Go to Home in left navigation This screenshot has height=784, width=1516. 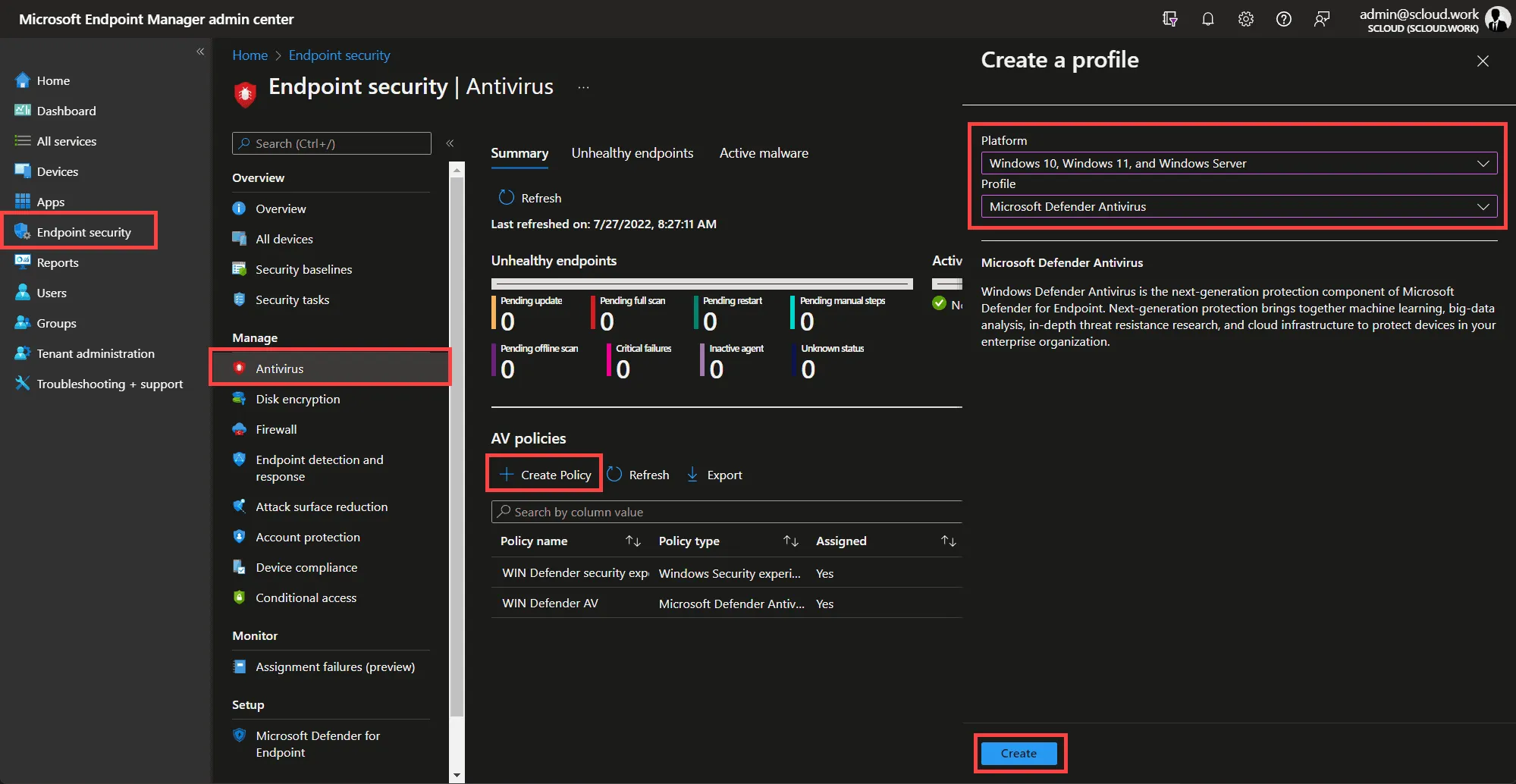53,80
